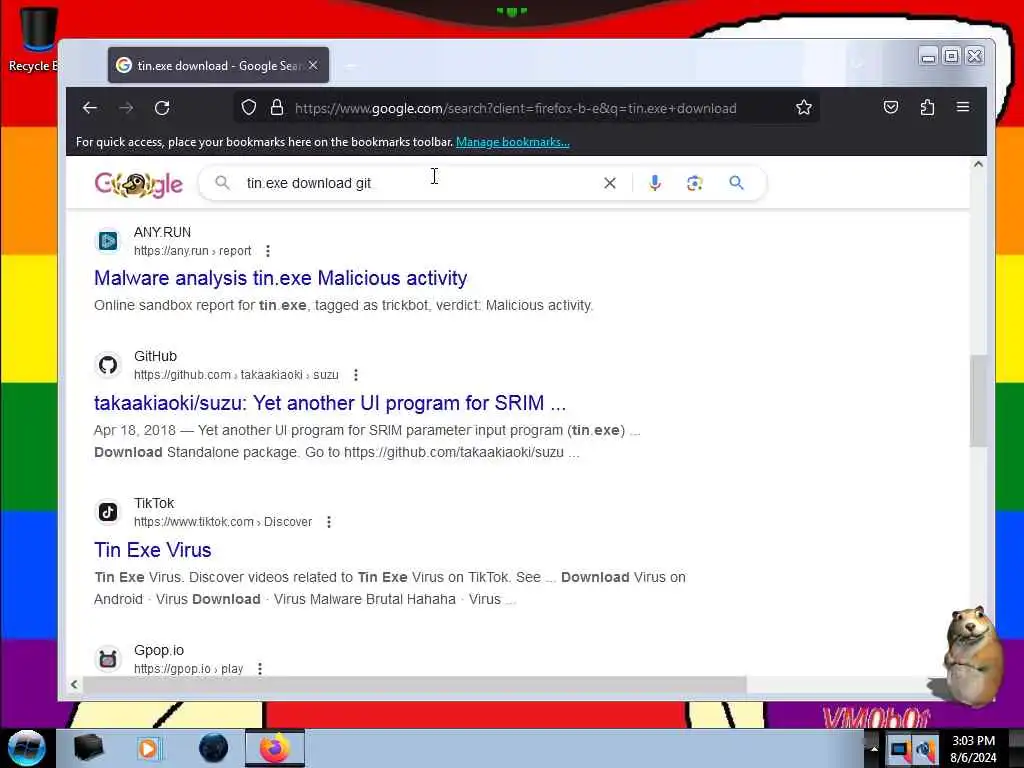Click the Firefox address bar URL
1024x768 pixels.
click(515, 108)
